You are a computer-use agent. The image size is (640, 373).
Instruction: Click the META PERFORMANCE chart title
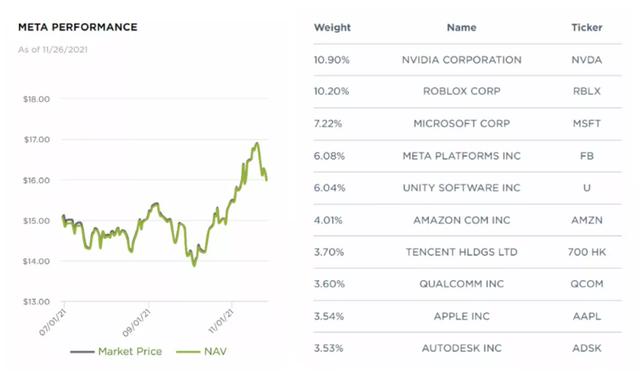[x=78, y=27]
